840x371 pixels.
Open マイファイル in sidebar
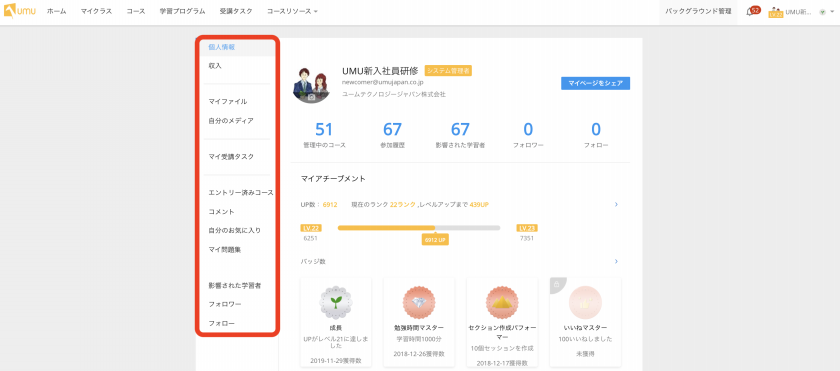228,101
